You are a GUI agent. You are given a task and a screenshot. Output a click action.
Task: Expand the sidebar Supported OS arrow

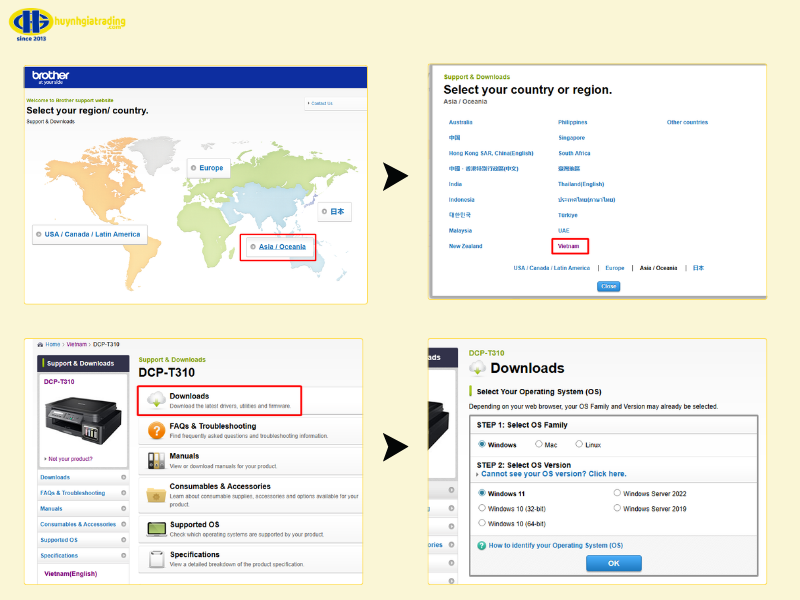[123, 540]
